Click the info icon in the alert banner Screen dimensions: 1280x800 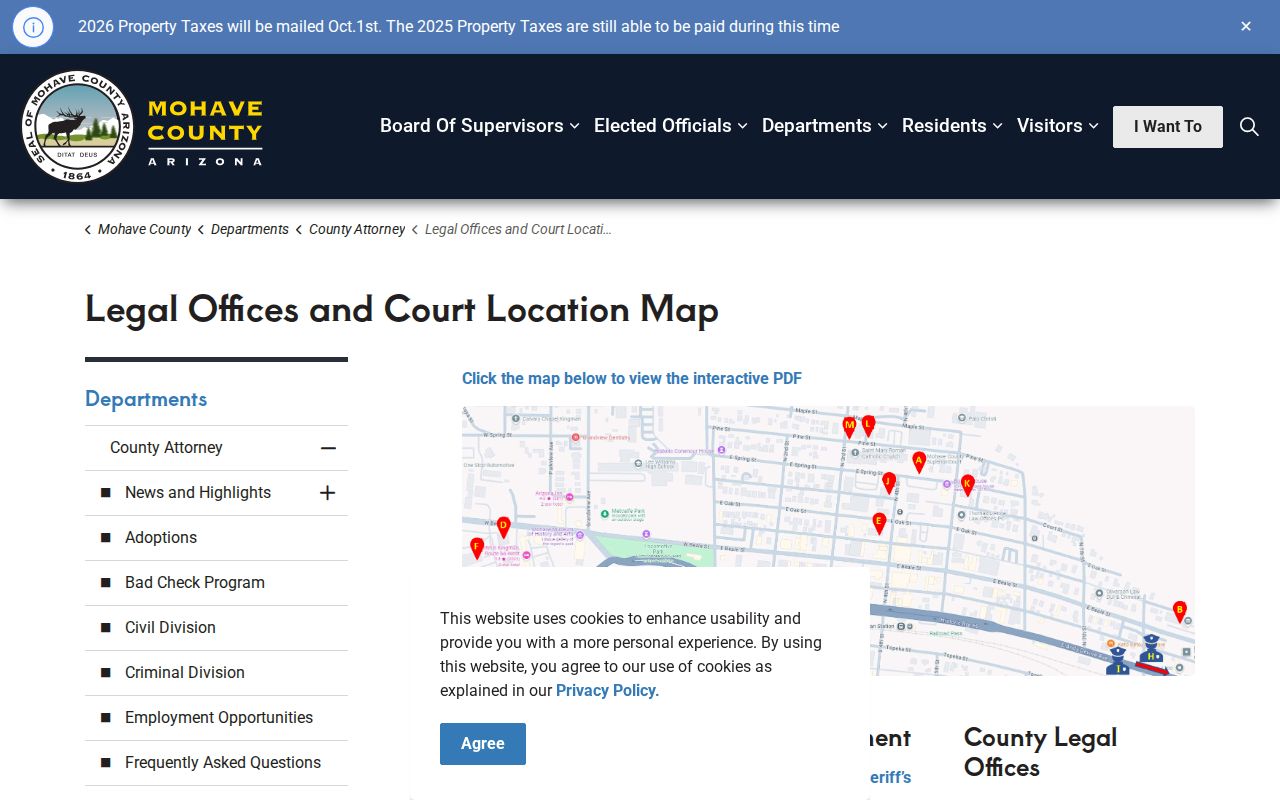coord(33,27)
